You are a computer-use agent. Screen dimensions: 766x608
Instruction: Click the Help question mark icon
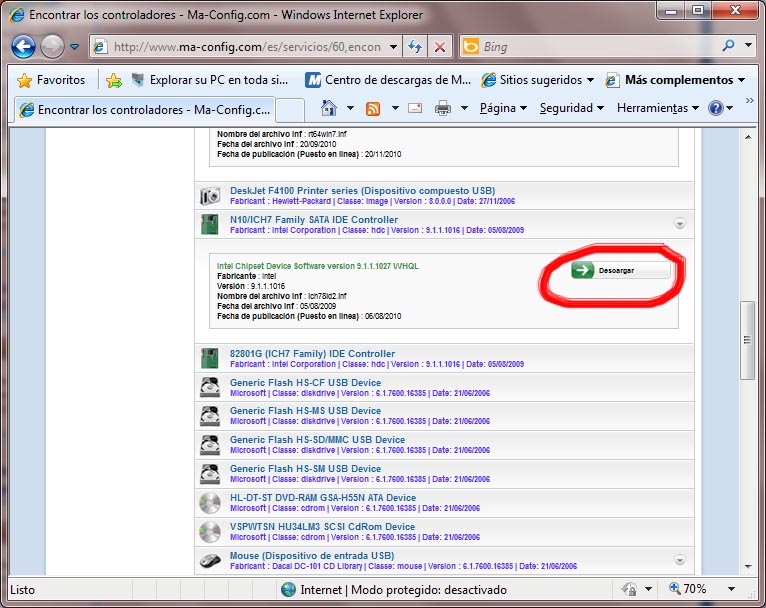coord(716,108)
